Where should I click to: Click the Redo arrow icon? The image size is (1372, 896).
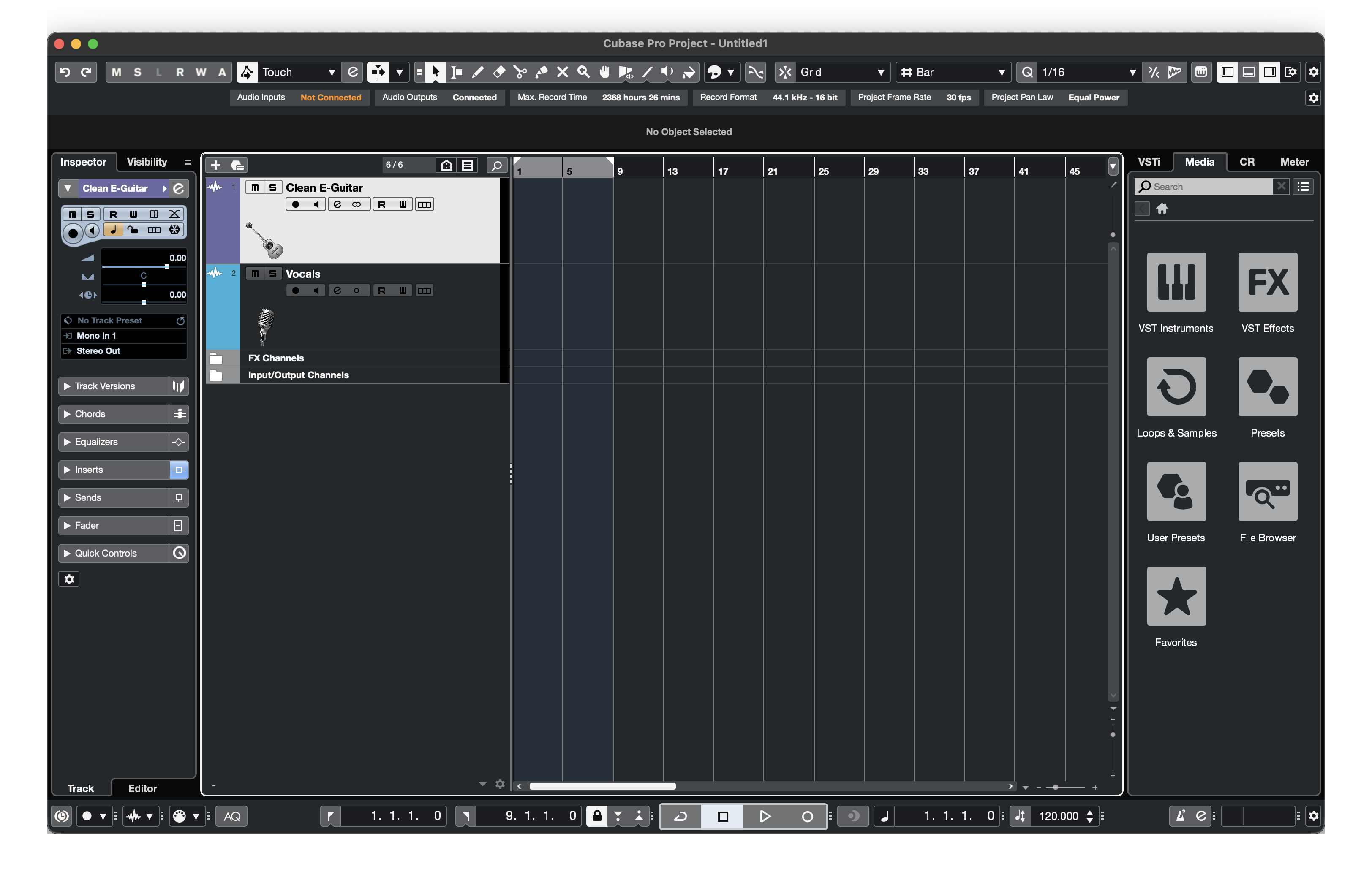tap(87, 72)
